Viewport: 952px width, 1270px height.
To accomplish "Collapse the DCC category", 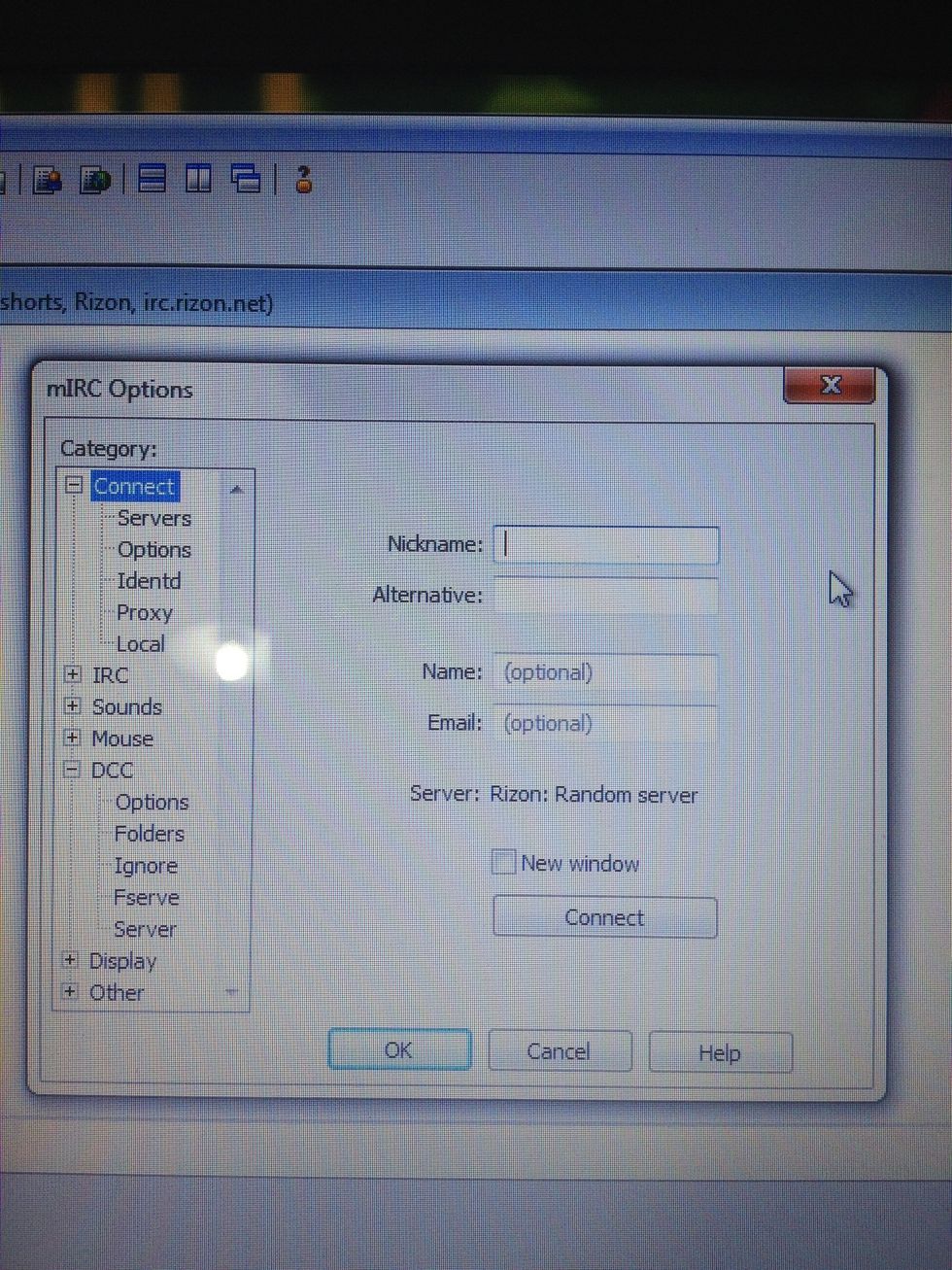I will [x=72, y=770].
